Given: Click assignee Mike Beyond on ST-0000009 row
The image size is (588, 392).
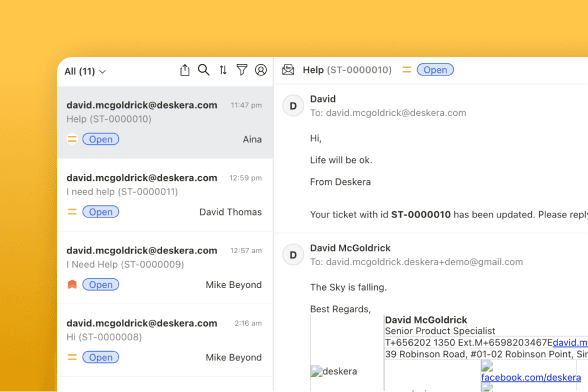Looking at the screenshot, I should (x=233, y=285).
